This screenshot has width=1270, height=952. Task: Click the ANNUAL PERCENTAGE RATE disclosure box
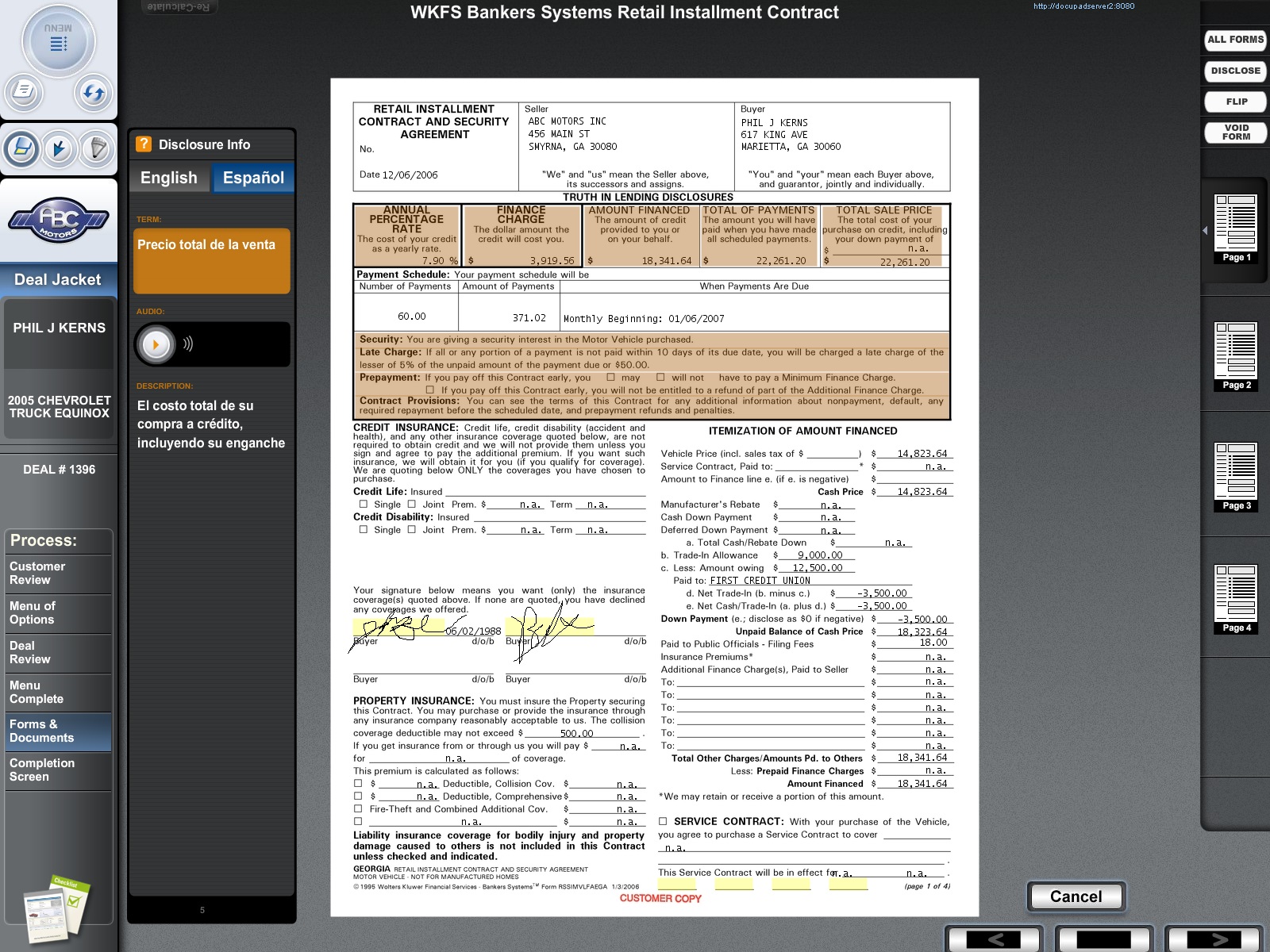click(x=407, y=236)
